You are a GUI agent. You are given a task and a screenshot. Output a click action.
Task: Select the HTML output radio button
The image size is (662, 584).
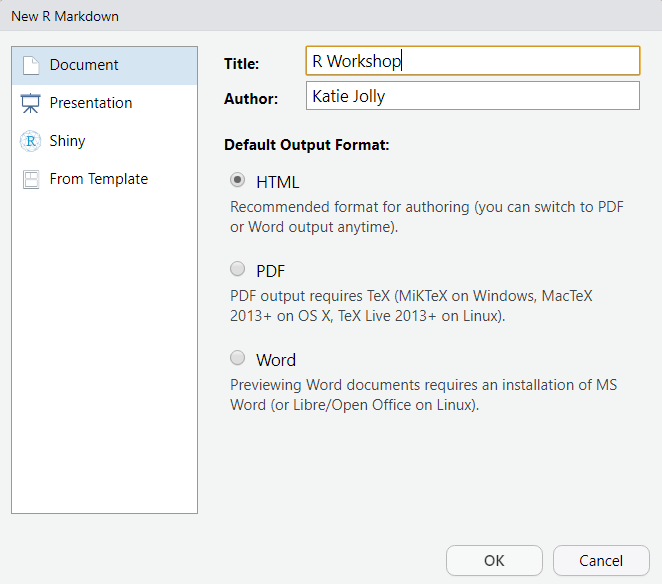coord(237,180)
